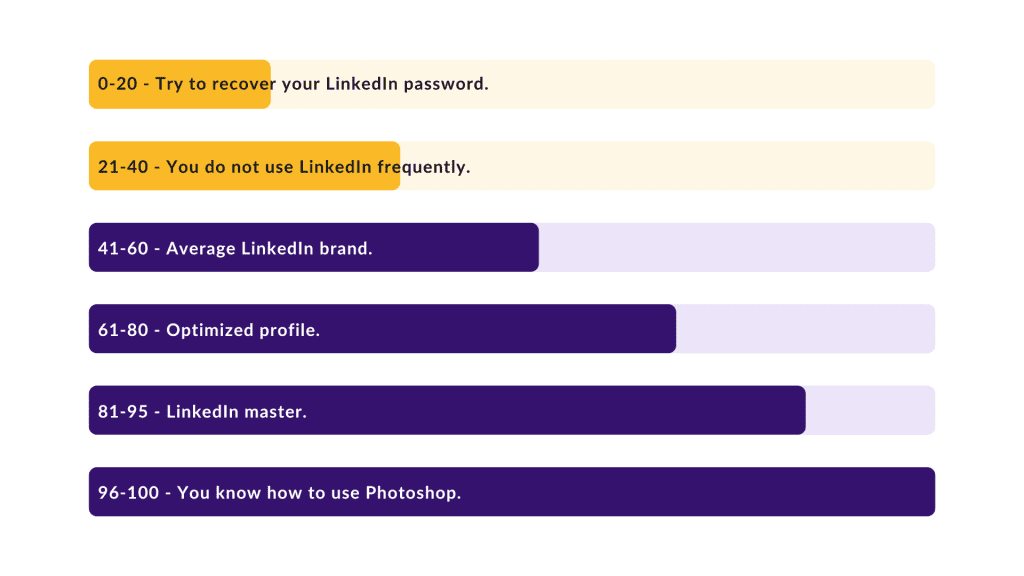Click the "21-40" score range number
Image resolution: width=1024 pixels, height=576 pixels.
[123, 167]
